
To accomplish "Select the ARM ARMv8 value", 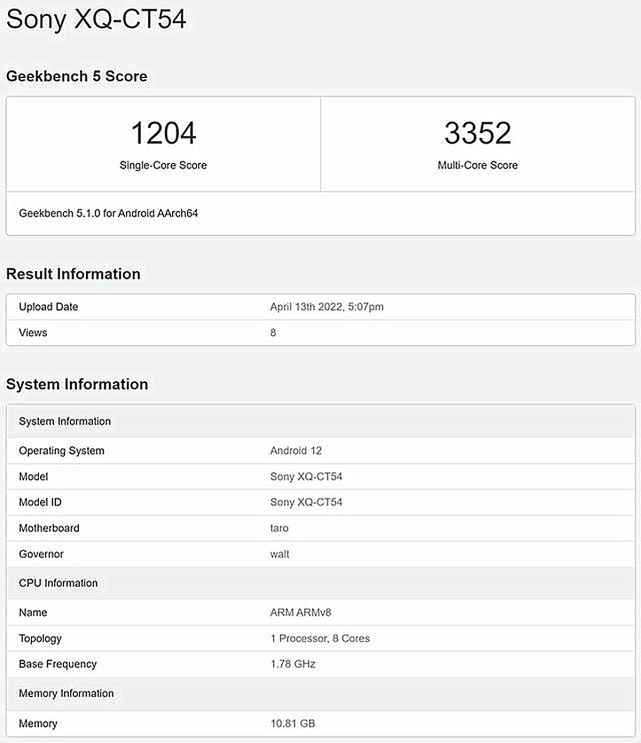I will pos(301,613).
